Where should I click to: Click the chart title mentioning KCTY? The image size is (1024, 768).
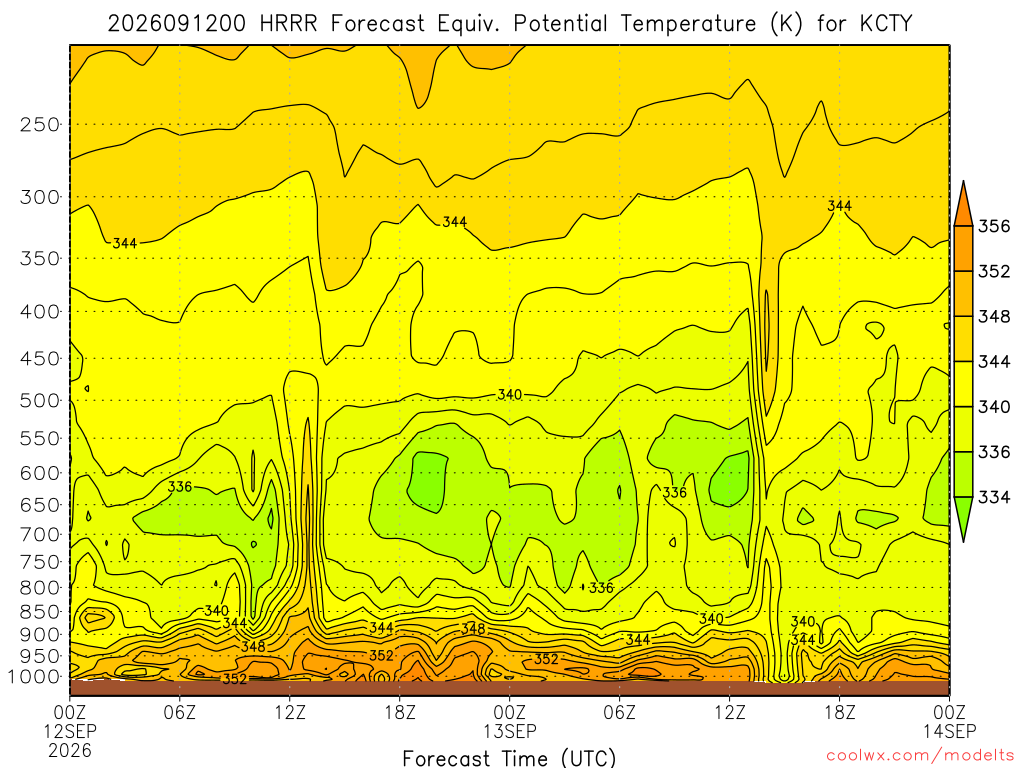(509, 24)
